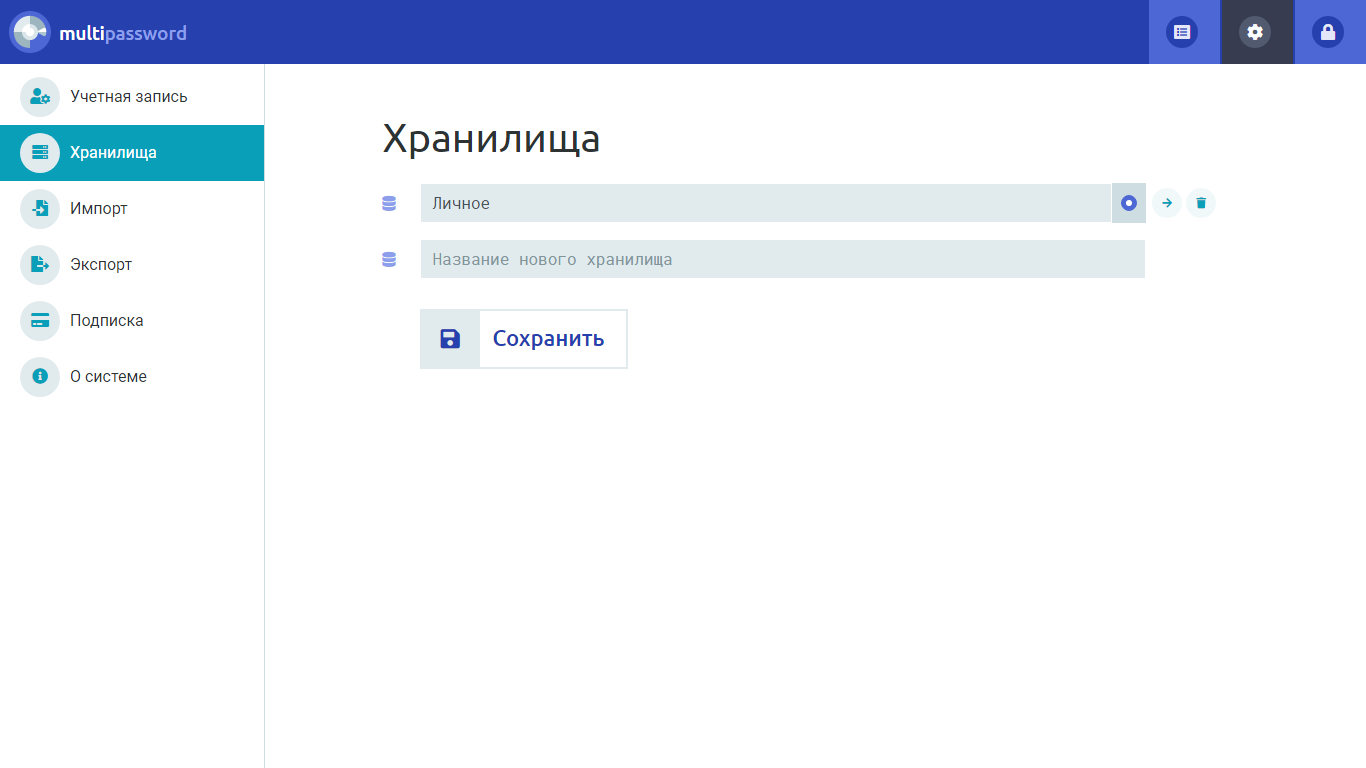The height and width of the screenshot is (768, 1366).
Task: Click the Подписка card icon
Action: pyautogui.click(x=40, y=321)
